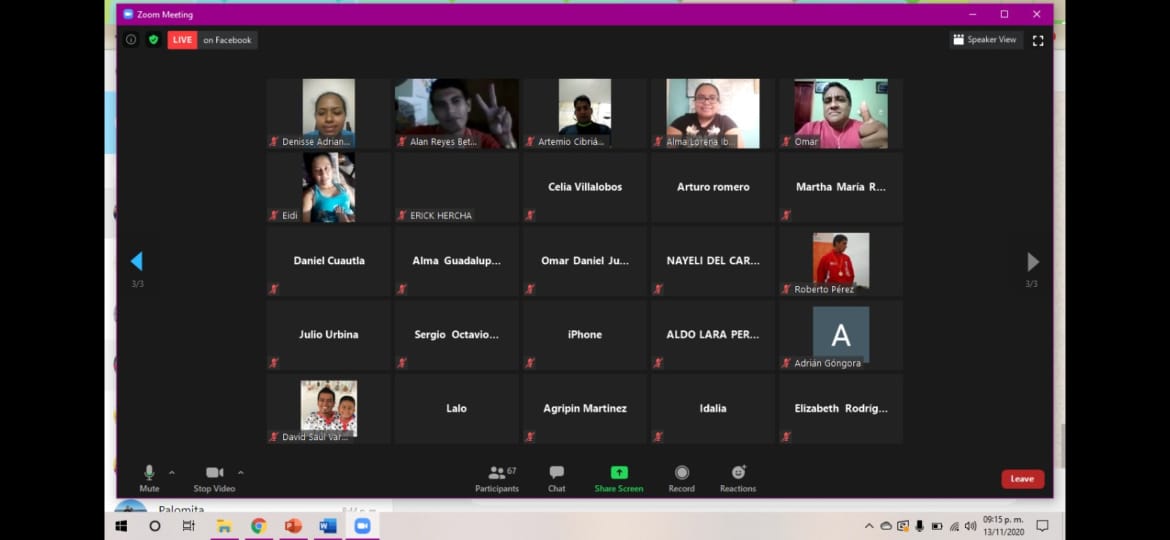The height and width of the screenshot is (540, 1170).
Task: Open PowerPoint from the Windows taskbar
Action: click(293, 526)
